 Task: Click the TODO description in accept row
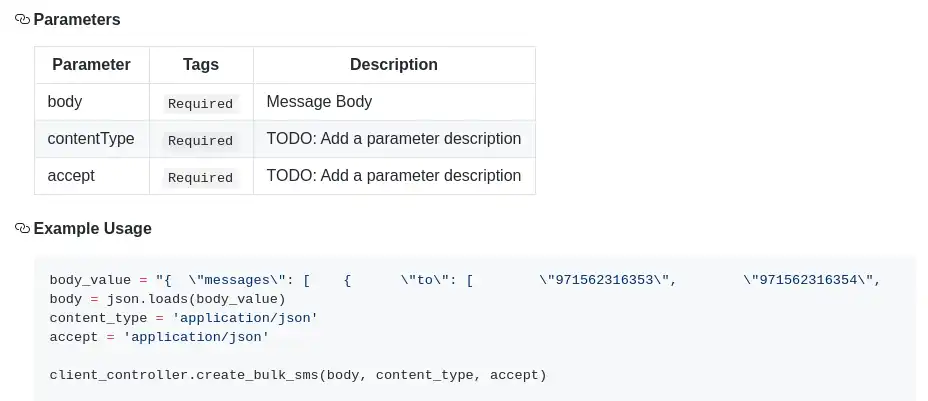point(393,176)
